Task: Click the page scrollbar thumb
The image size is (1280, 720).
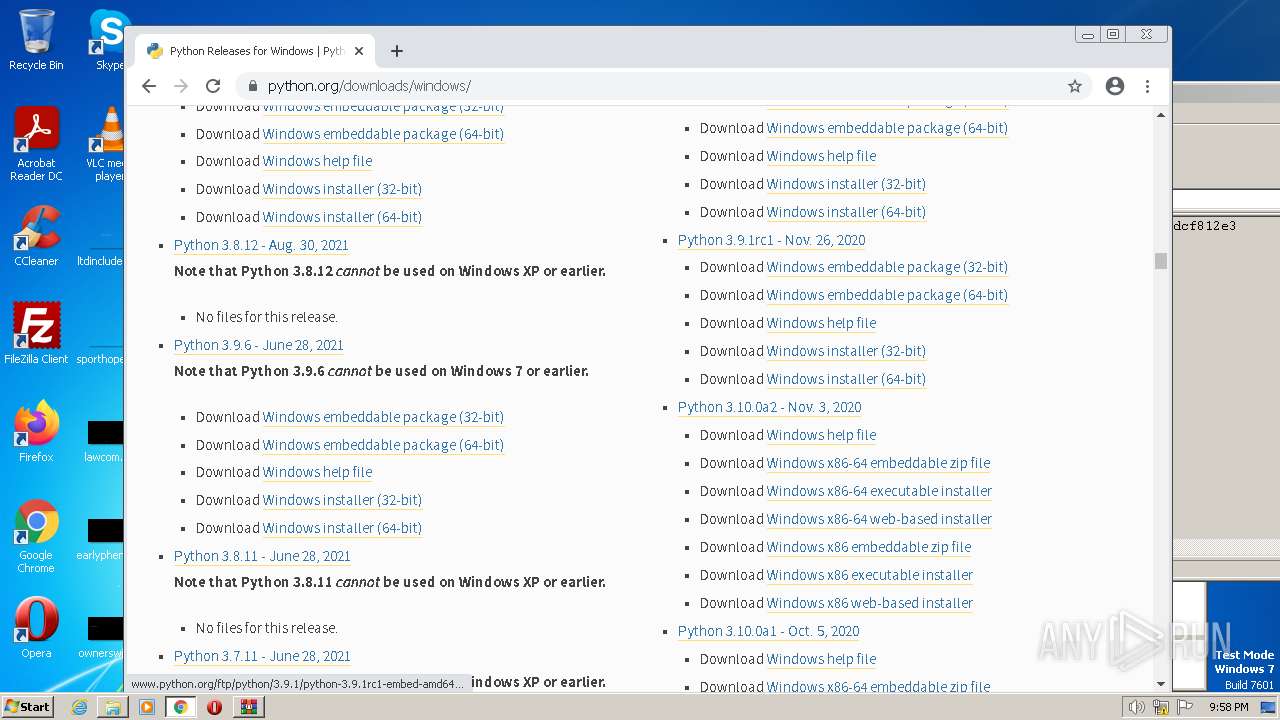Action: pos(1160,261)
